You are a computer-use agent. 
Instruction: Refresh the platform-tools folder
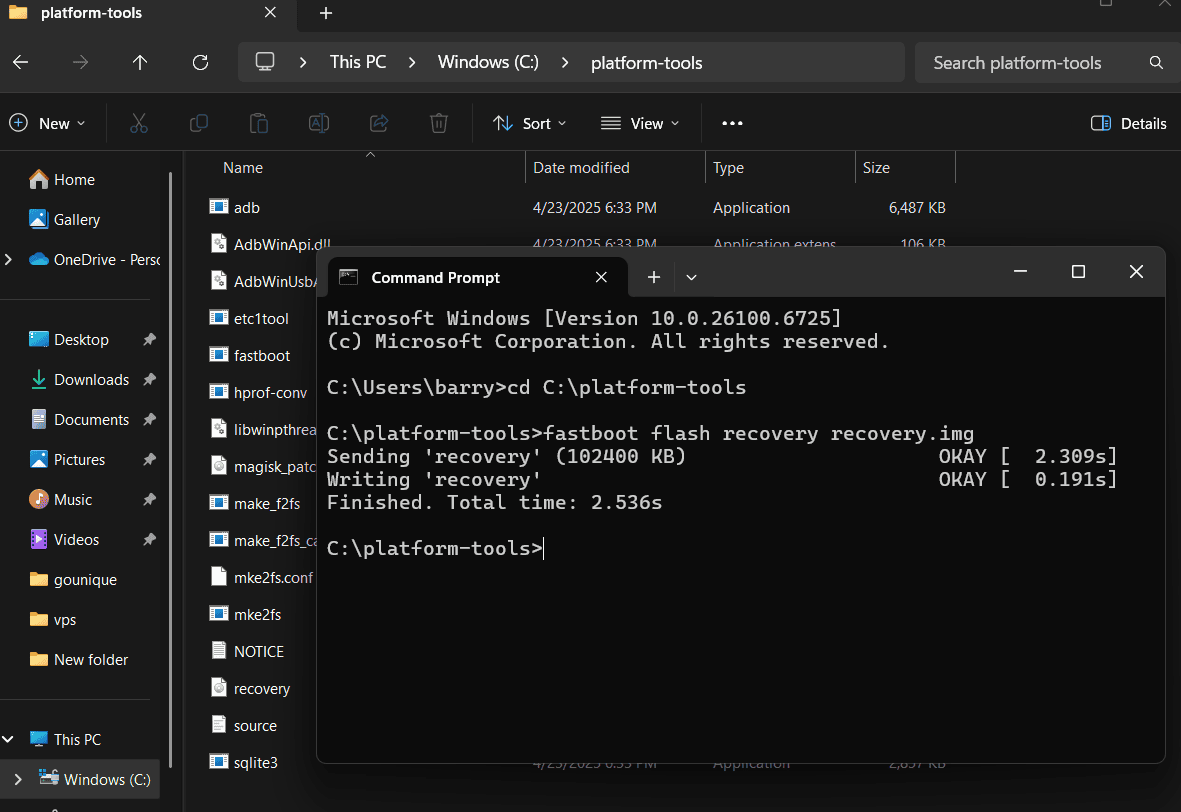pyautogui.click(x=200, y=63)
